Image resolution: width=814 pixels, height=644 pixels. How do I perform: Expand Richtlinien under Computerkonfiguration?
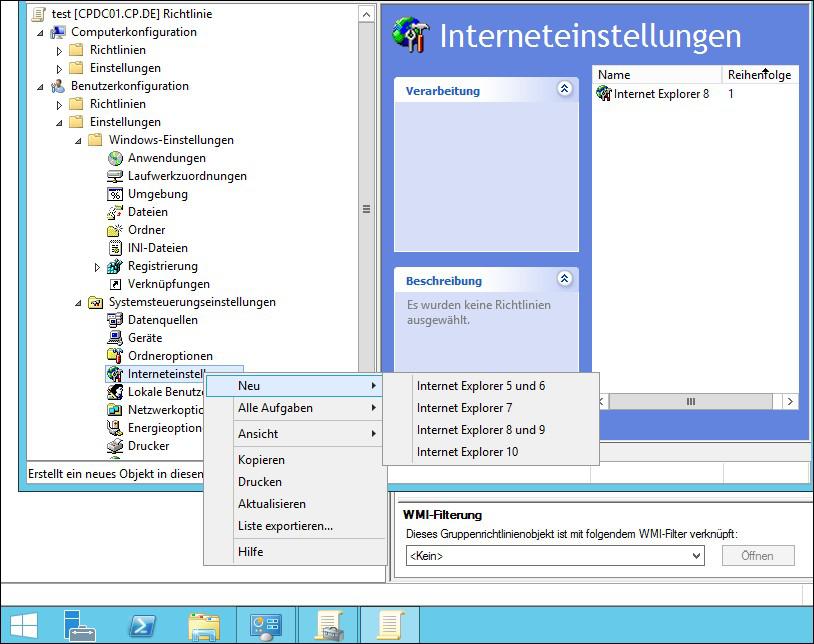59,51
